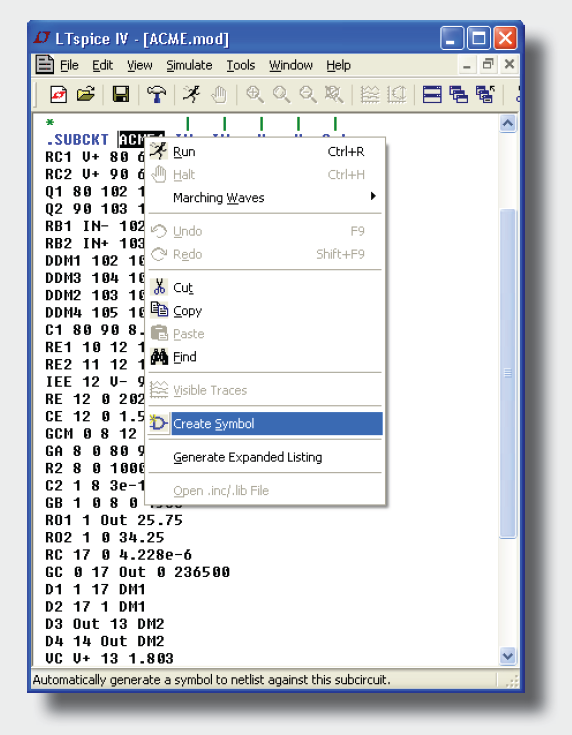Click the running man Run toolbar icon

pos(192,94)
